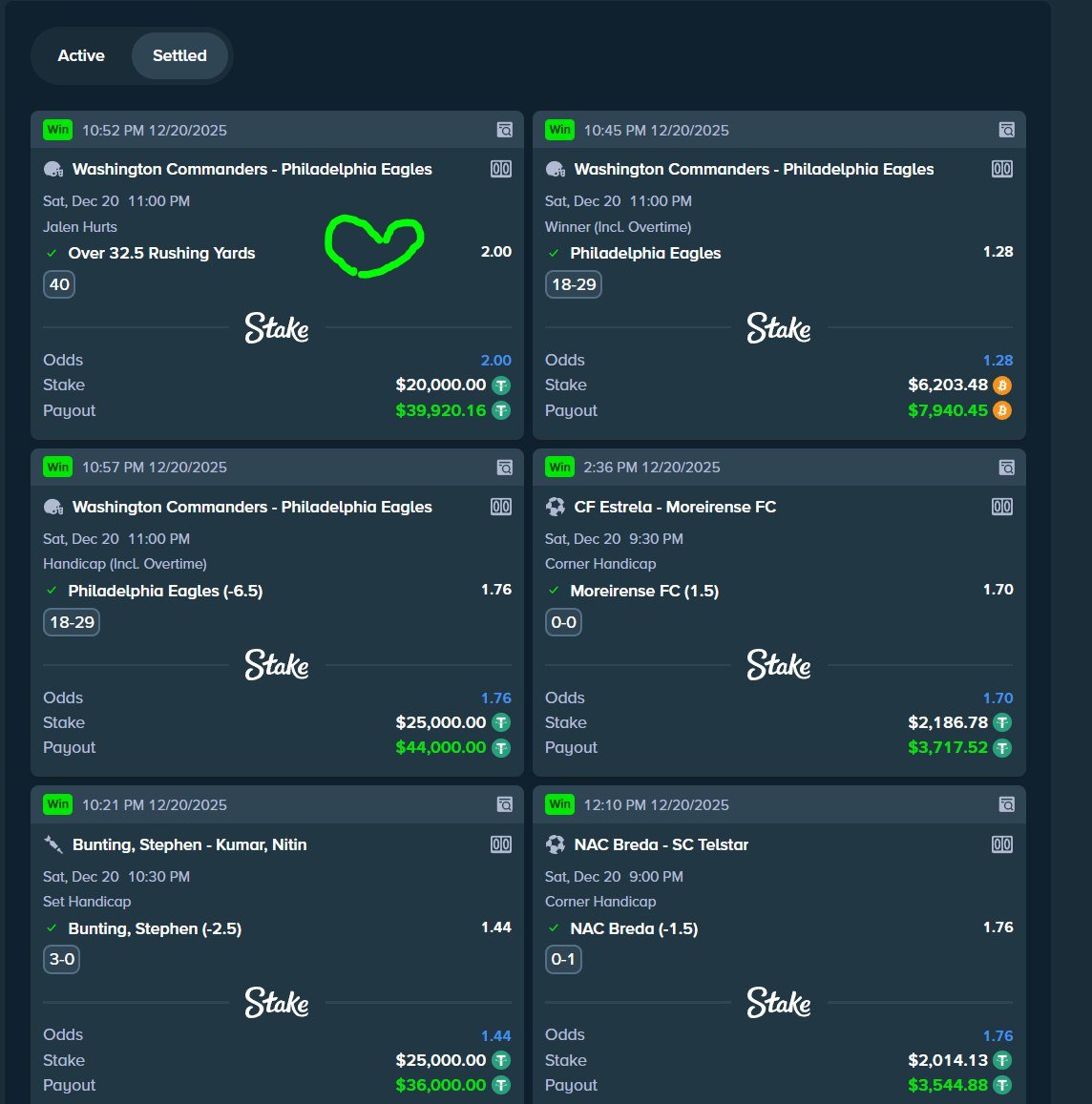Click scoreboard icon beside Bunting, Stephen - Kumar, Nitin
Image resolution: width=1092 pixels, height=1104 pixels.
tap(501, 844)
